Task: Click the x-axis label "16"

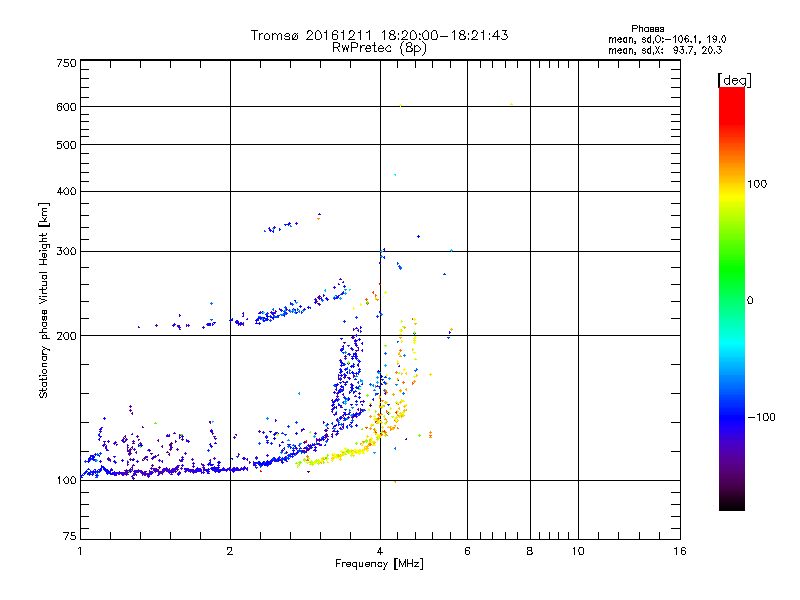Action: pos(680,551)
